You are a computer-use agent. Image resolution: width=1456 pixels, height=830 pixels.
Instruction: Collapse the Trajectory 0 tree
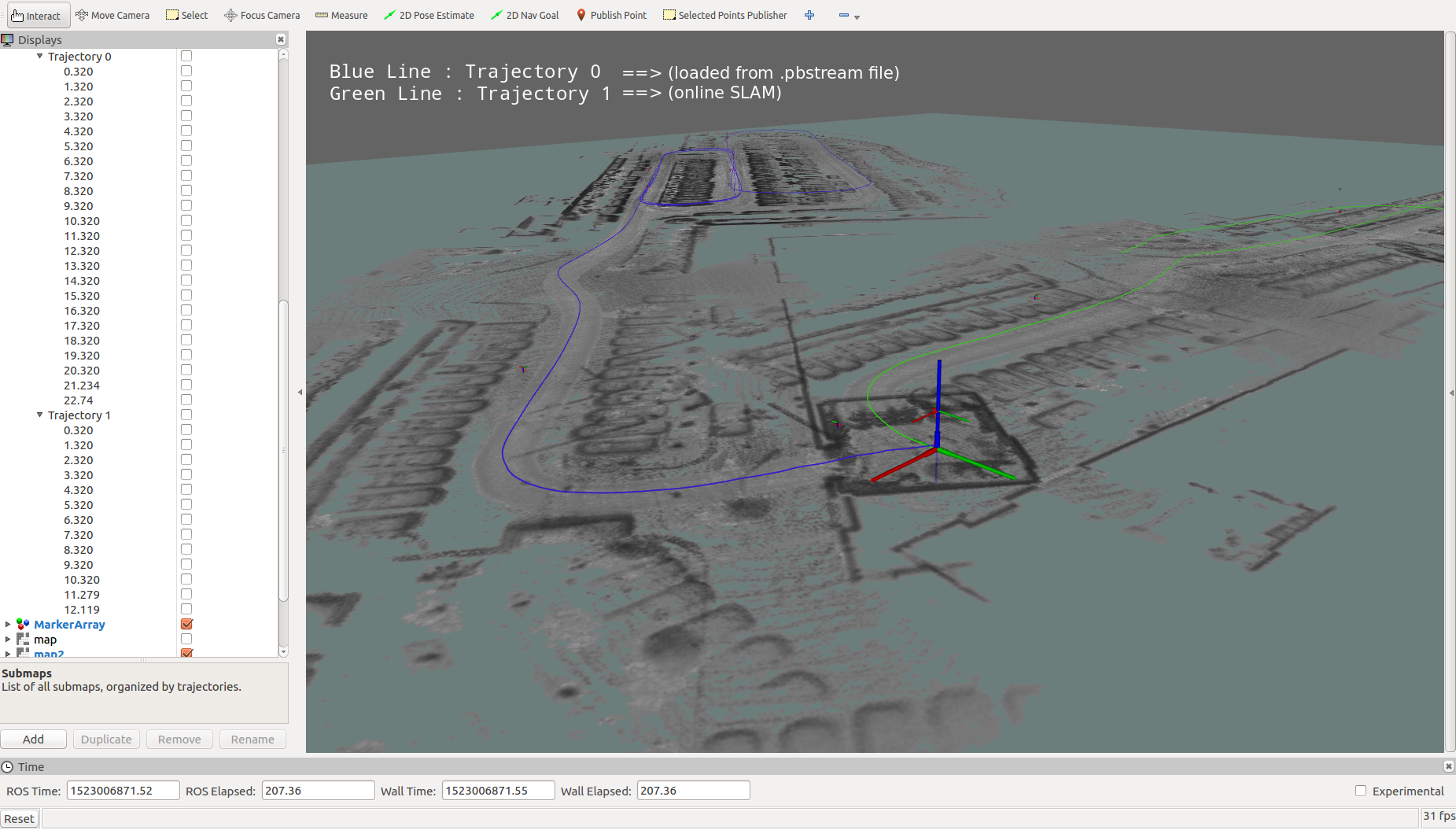39,56
